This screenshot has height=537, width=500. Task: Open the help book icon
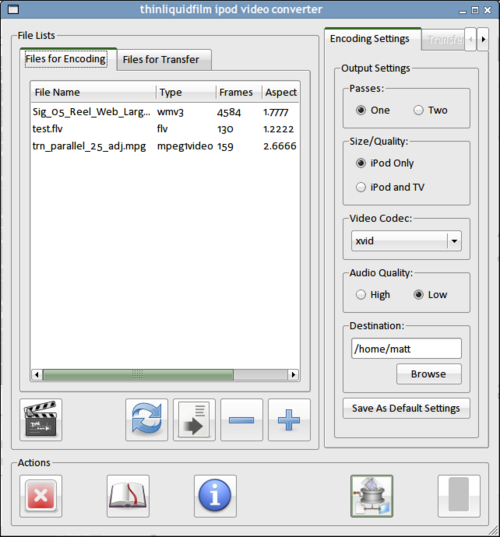coord(128,496)
